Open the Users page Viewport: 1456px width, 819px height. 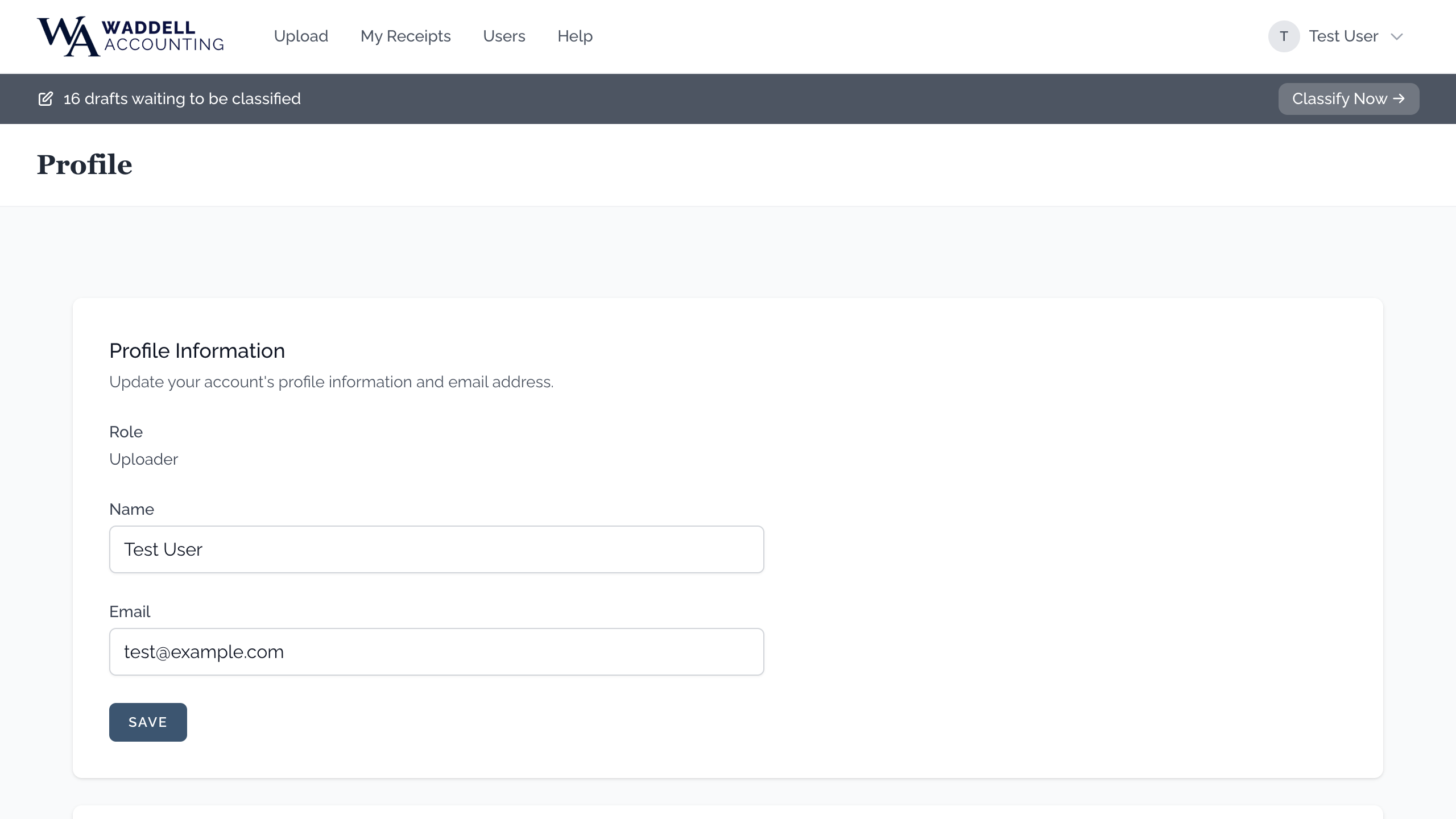pyautogui.click(x=504, y=36)
